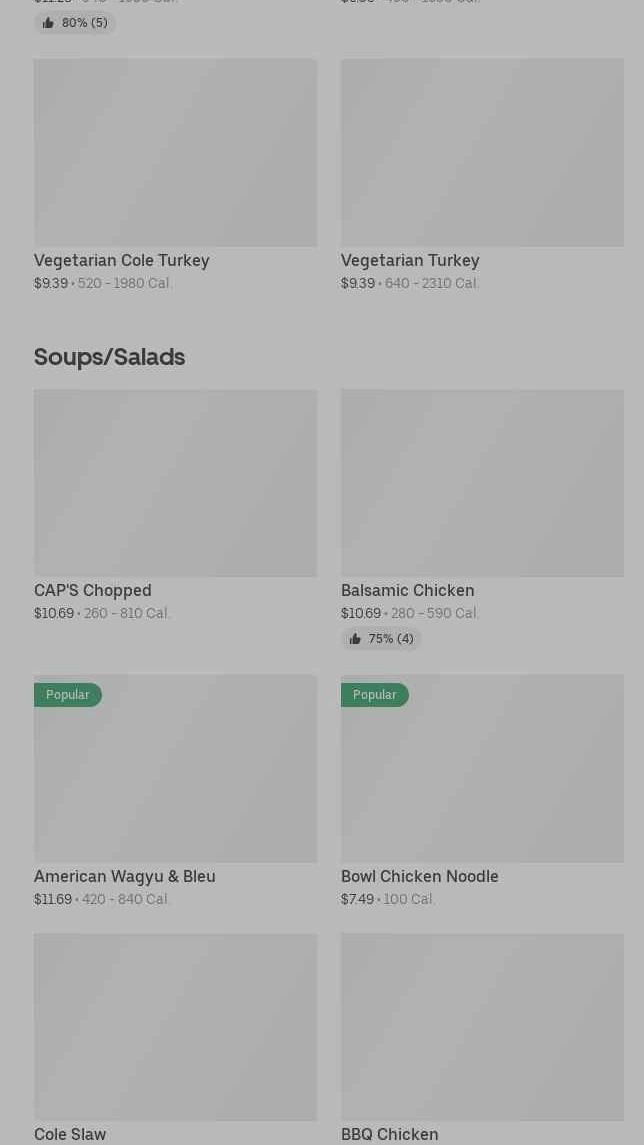
Task: Click the Vegetarian Cole Turkey title
Action: (121, 260)
